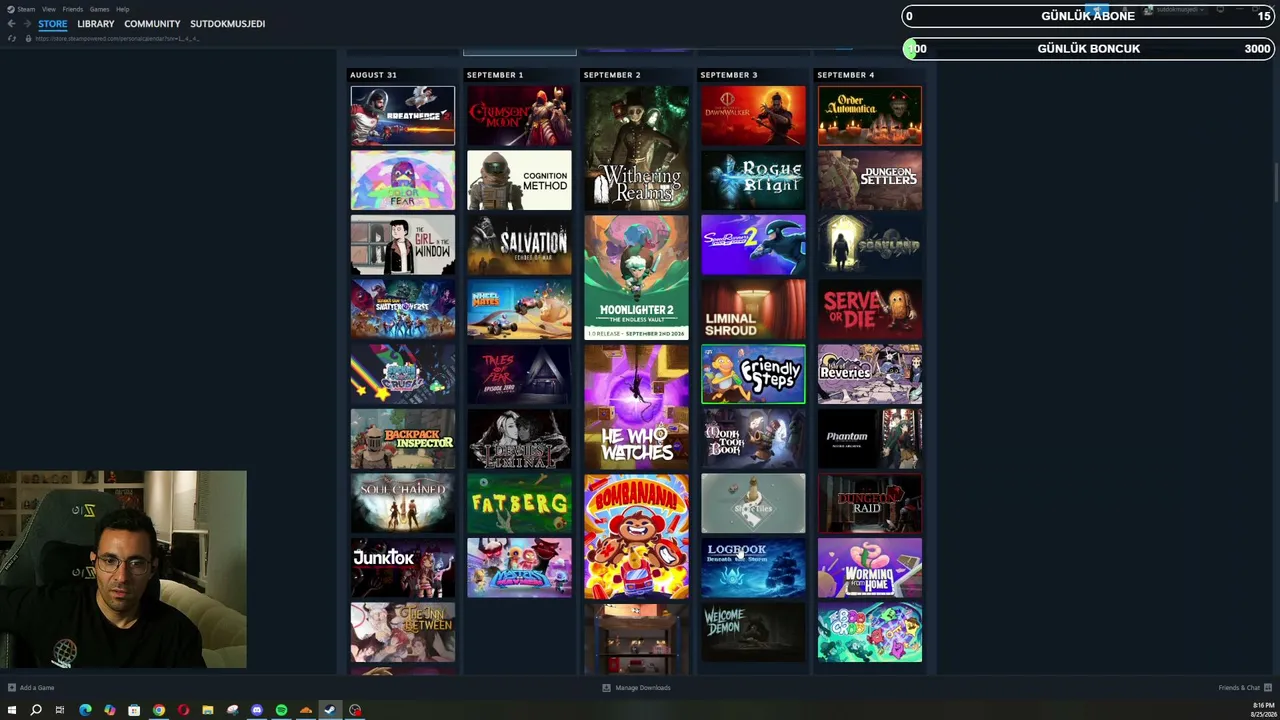The image size is (1280, 720).
Task: Open the Help menu
Action: pyautogui.click(x=122, y=9)
